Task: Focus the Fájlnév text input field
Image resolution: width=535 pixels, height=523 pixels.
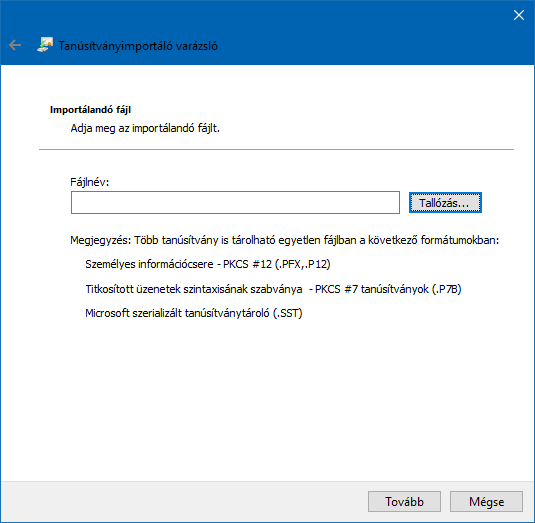Action: click(x=235, y=203)
